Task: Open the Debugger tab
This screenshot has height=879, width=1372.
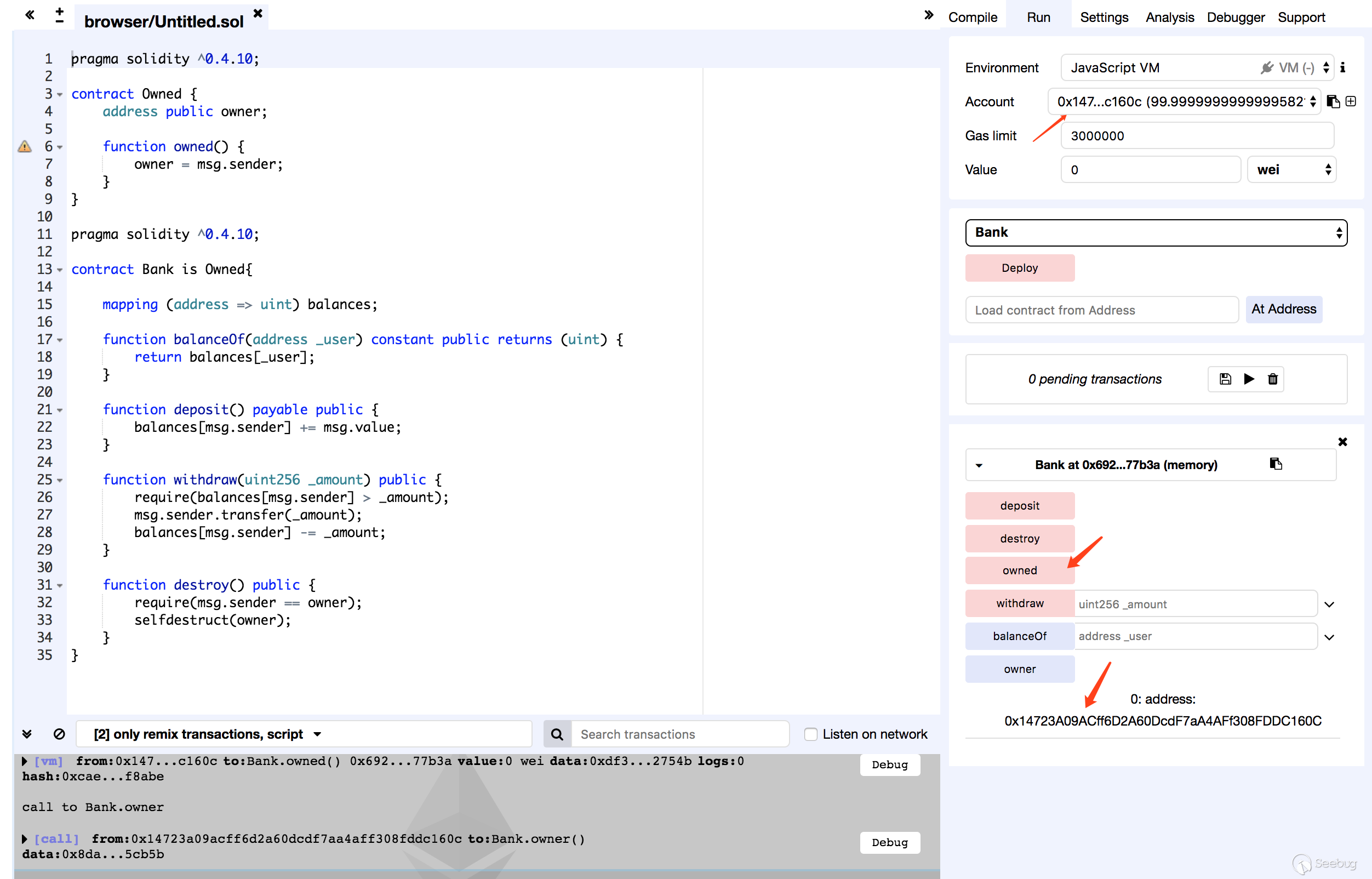Action: [x=1236, y=17]
